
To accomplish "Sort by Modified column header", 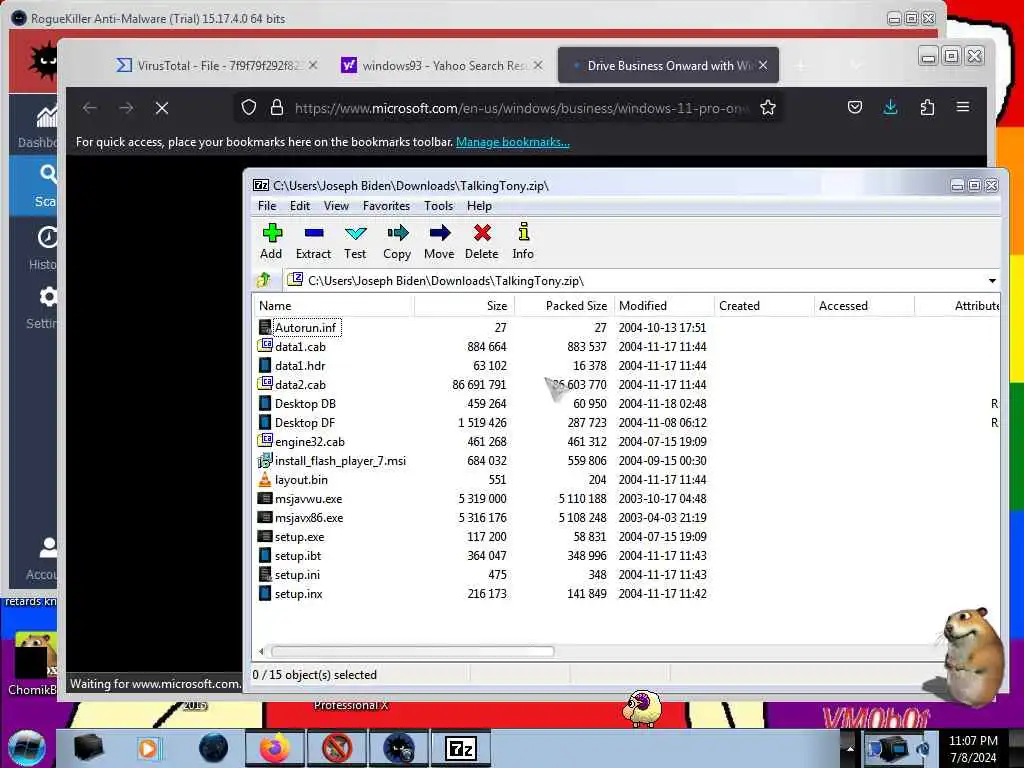I will (664, 306).
